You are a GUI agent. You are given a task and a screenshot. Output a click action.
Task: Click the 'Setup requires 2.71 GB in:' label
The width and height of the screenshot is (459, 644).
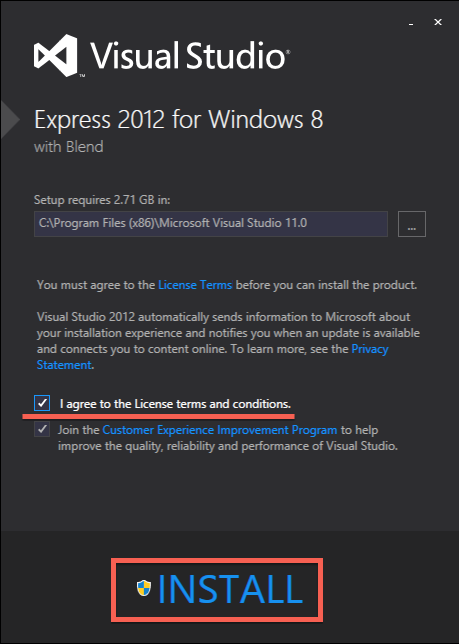102,200
